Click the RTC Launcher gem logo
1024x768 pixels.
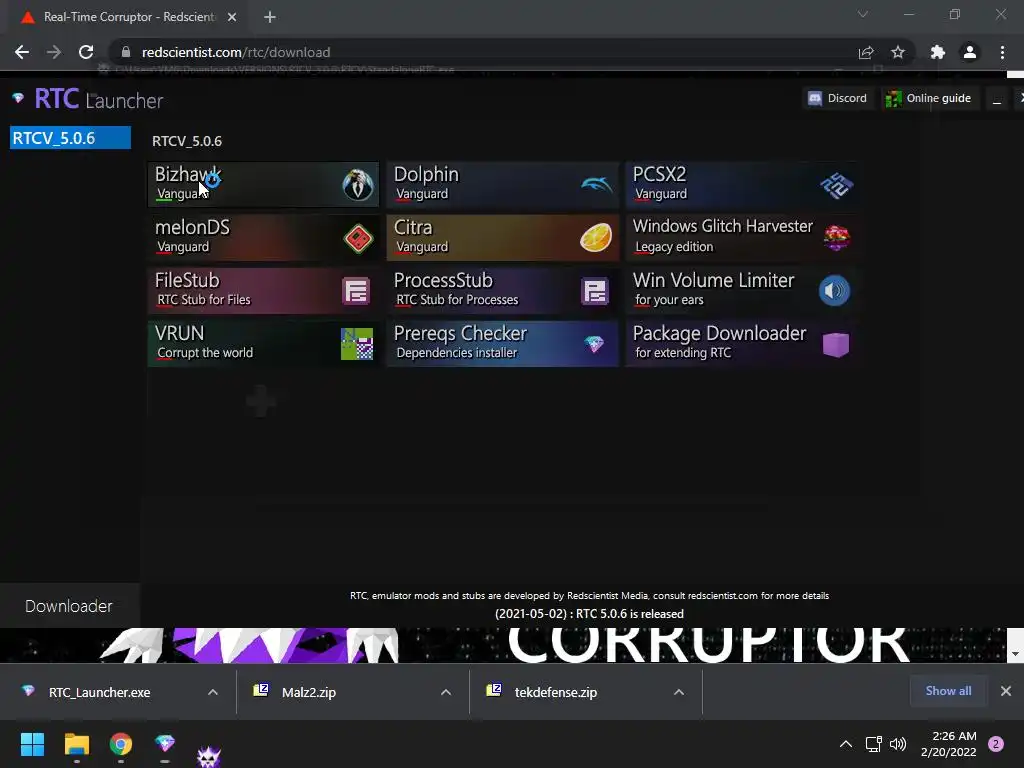tap(18, 99)
